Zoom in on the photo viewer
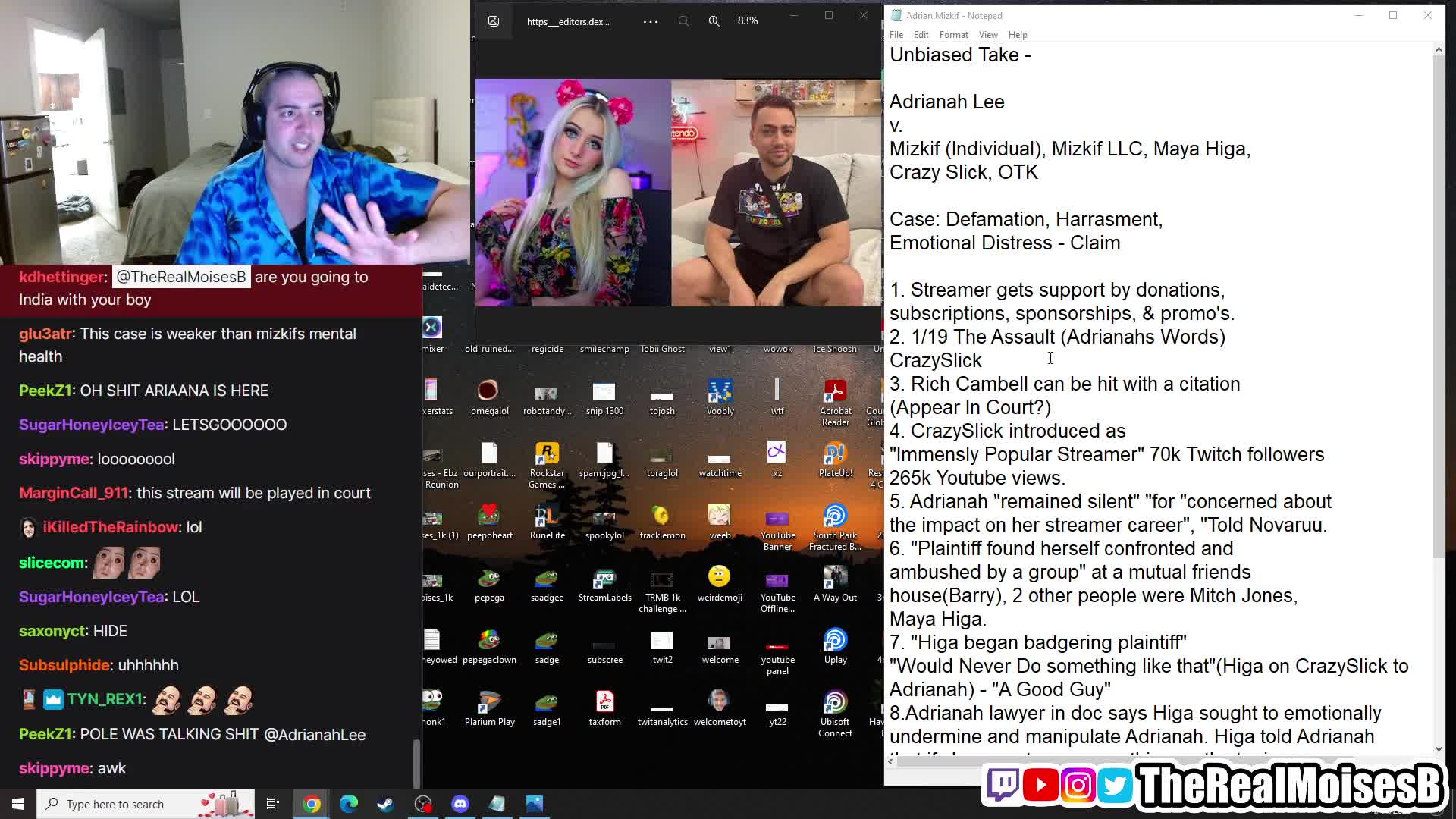Viewport: 1456px width, 819px height. 714,21
